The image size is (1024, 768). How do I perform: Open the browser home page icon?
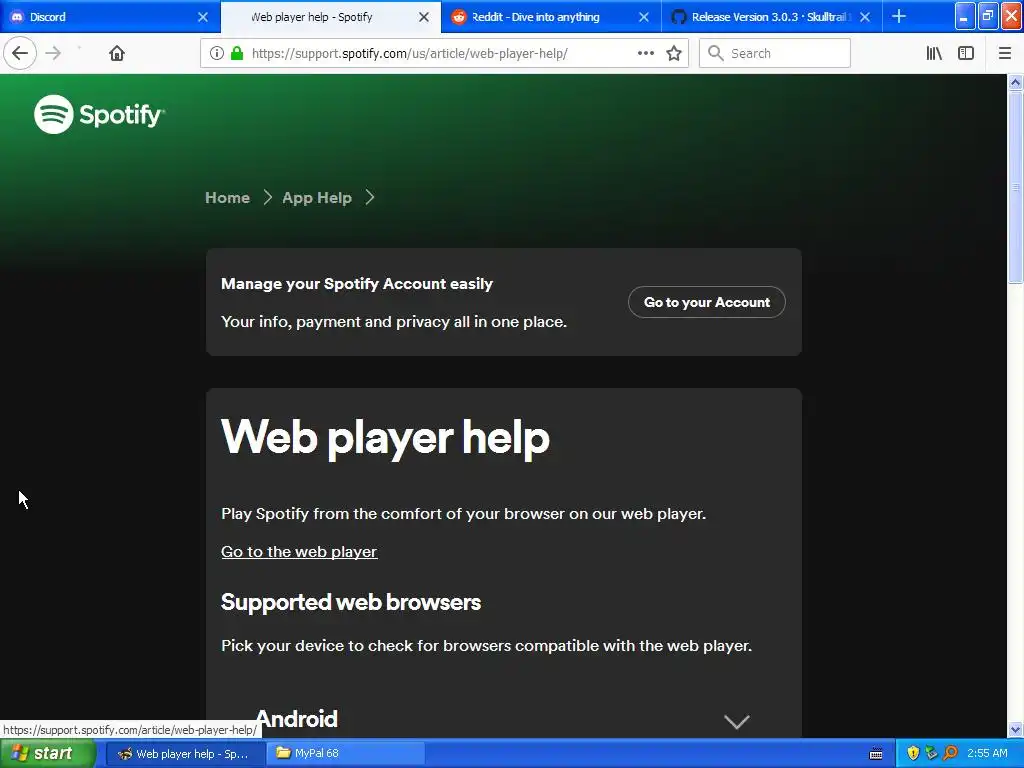click(x=117, y=53)
